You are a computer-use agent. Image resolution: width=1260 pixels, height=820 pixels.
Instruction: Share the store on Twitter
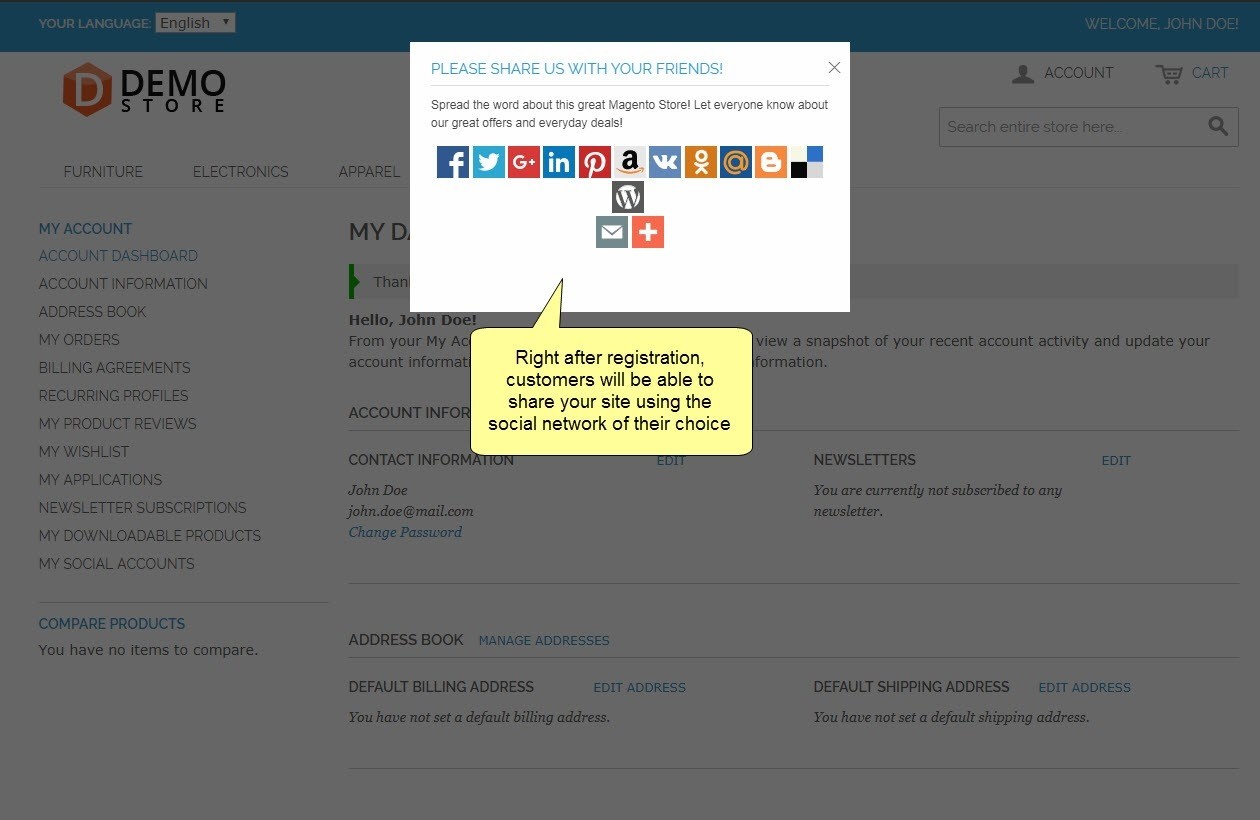[x=488, y=162]
